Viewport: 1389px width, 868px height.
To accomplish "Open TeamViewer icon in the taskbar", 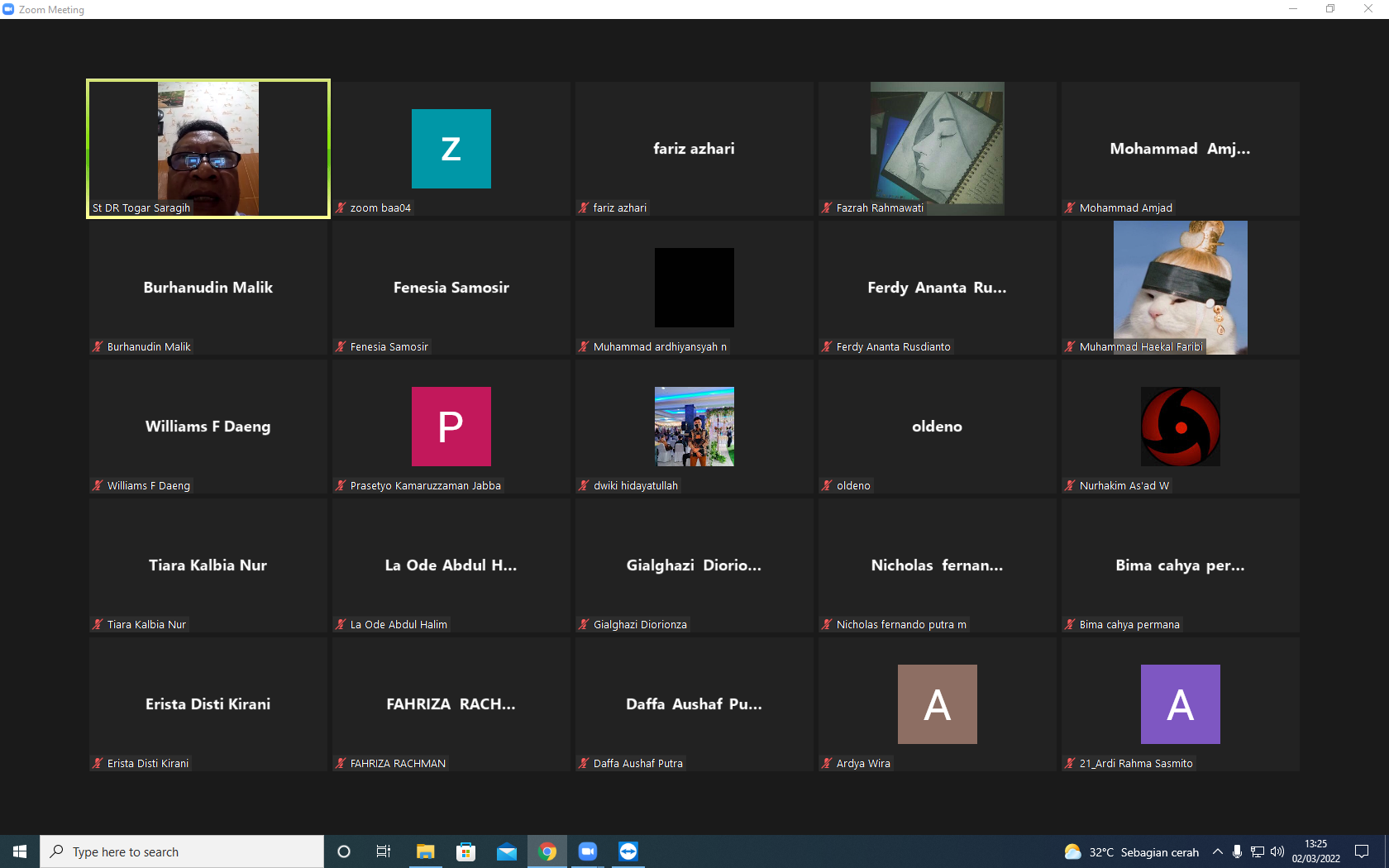I will tap(628, 851).
